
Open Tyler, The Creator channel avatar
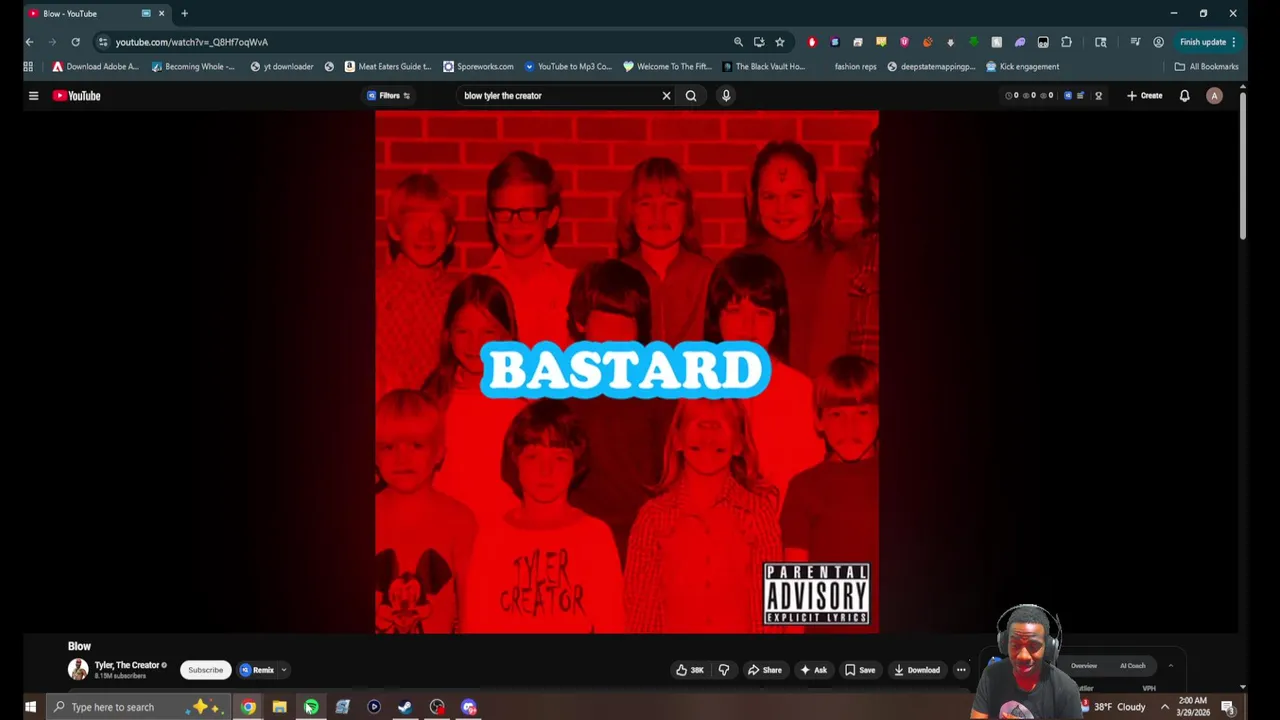tap(78, 670)
